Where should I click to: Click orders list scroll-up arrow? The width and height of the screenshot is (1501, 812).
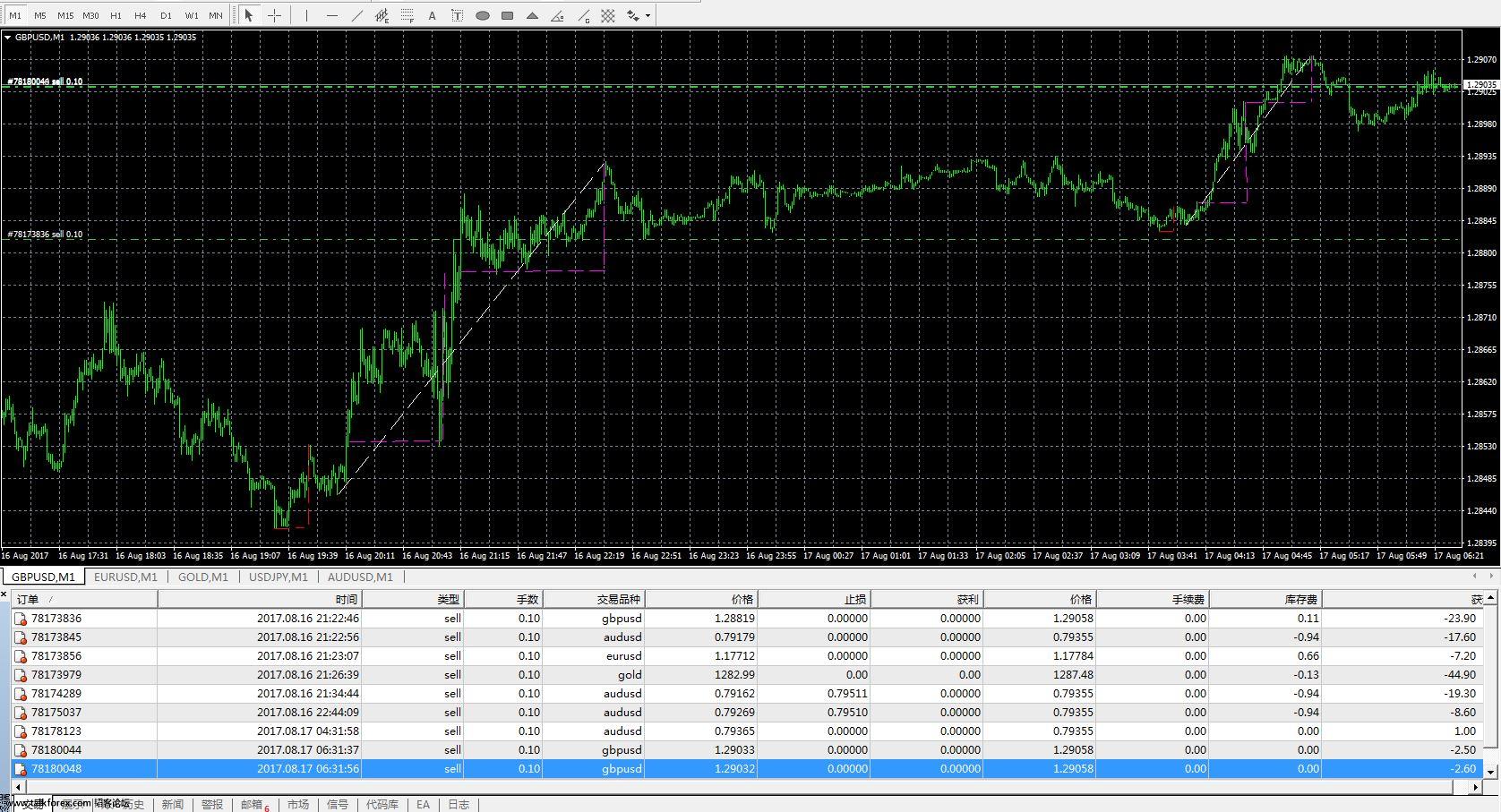1492,597
